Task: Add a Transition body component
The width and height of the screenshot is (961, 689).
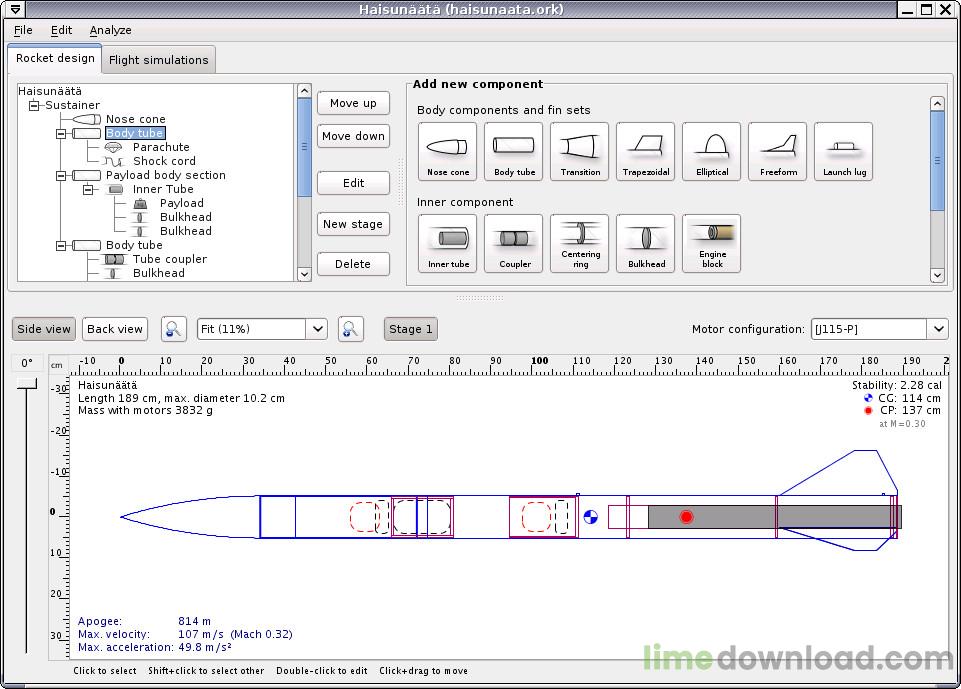Action: (580, 152)
